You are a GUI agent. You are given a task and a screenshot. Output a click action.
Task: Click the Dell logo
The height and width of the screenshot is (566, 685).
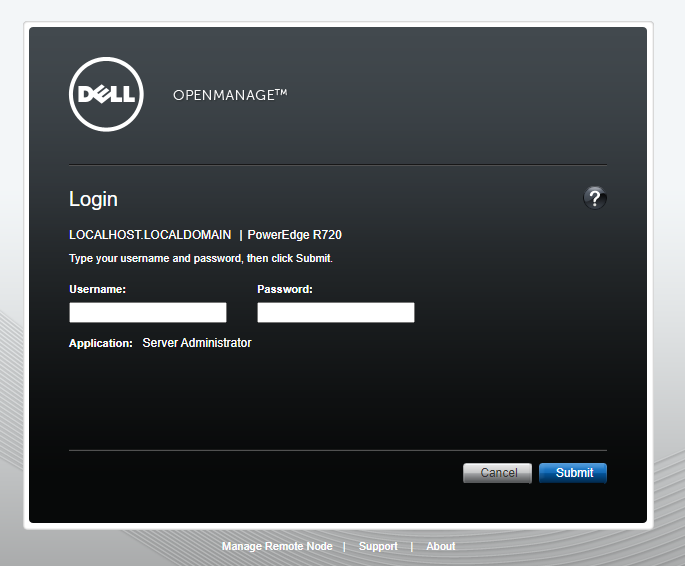106,94
